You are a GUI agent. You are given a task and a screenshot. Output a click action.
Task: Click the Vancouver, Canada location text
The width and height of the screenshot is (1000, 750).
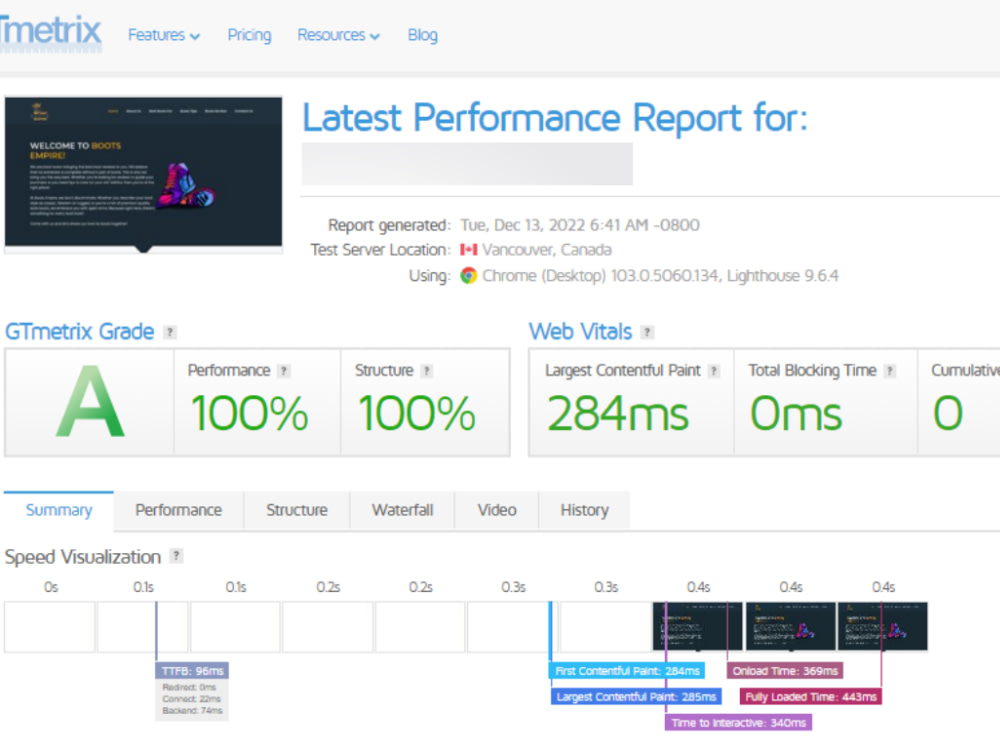[x=547, y=249]
